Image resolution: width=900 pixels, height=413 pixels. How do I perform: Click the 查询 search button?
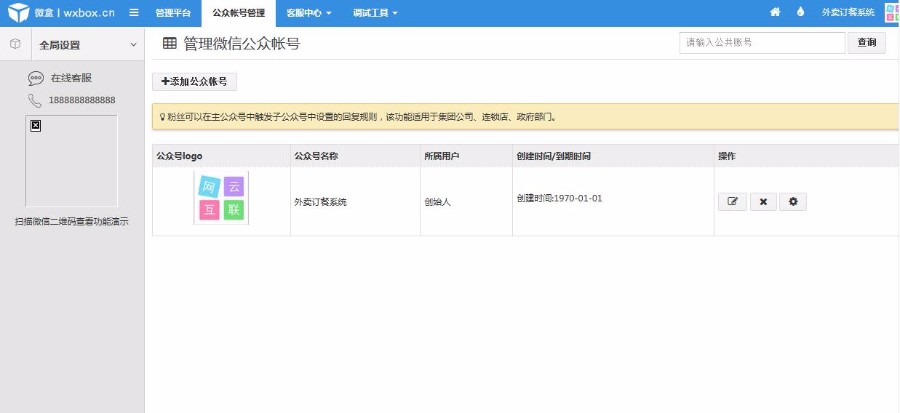click(866, 42)
